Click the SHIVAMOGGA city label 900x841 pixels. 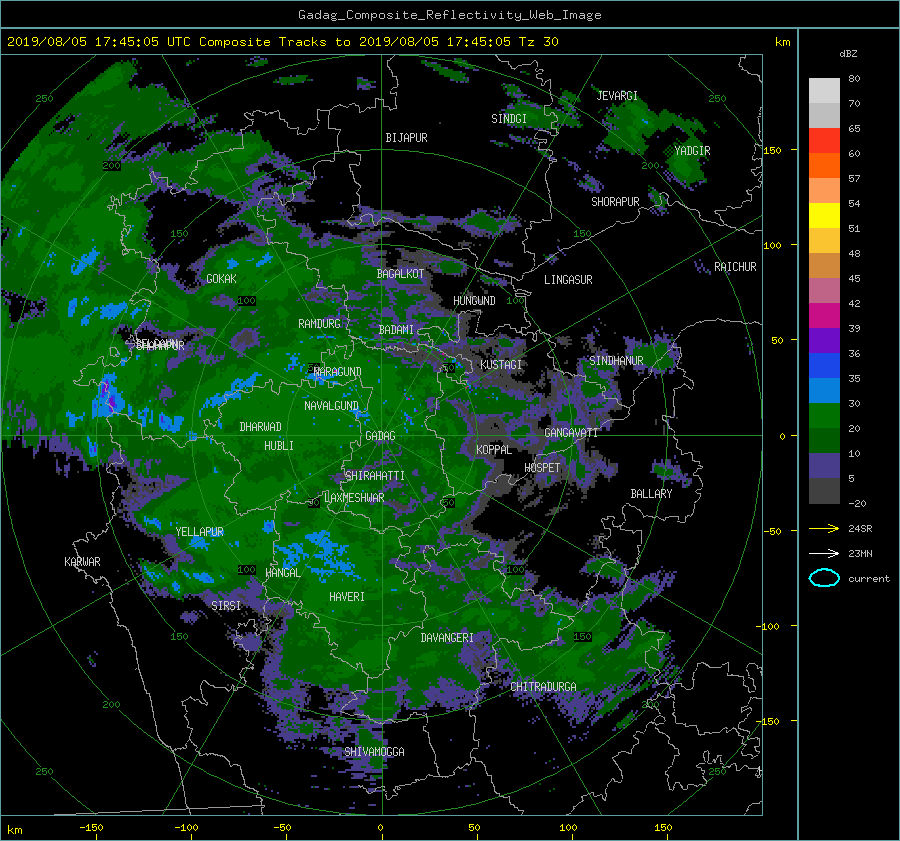pyautogui.click(x=374, y=752)
